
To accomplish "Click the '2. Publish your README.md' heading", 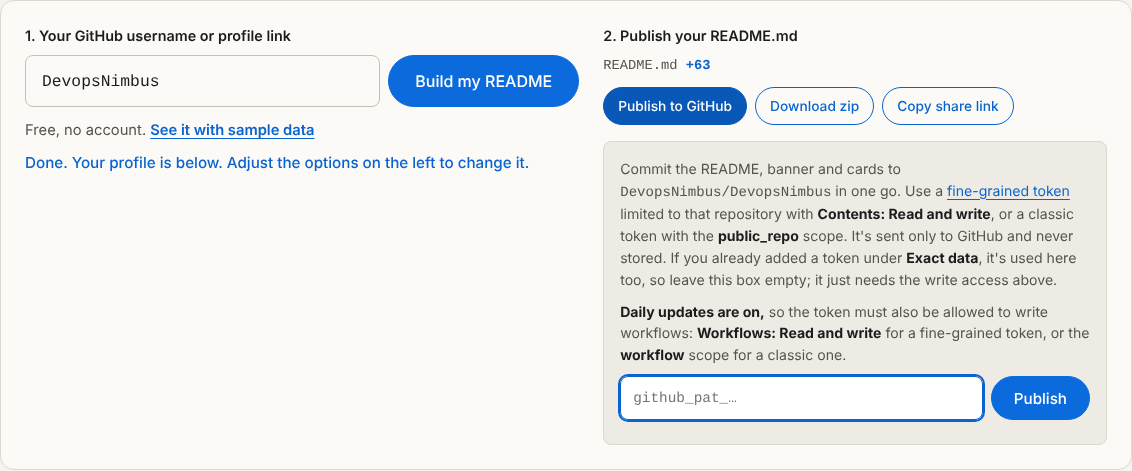I will click(x=700, y=36).
